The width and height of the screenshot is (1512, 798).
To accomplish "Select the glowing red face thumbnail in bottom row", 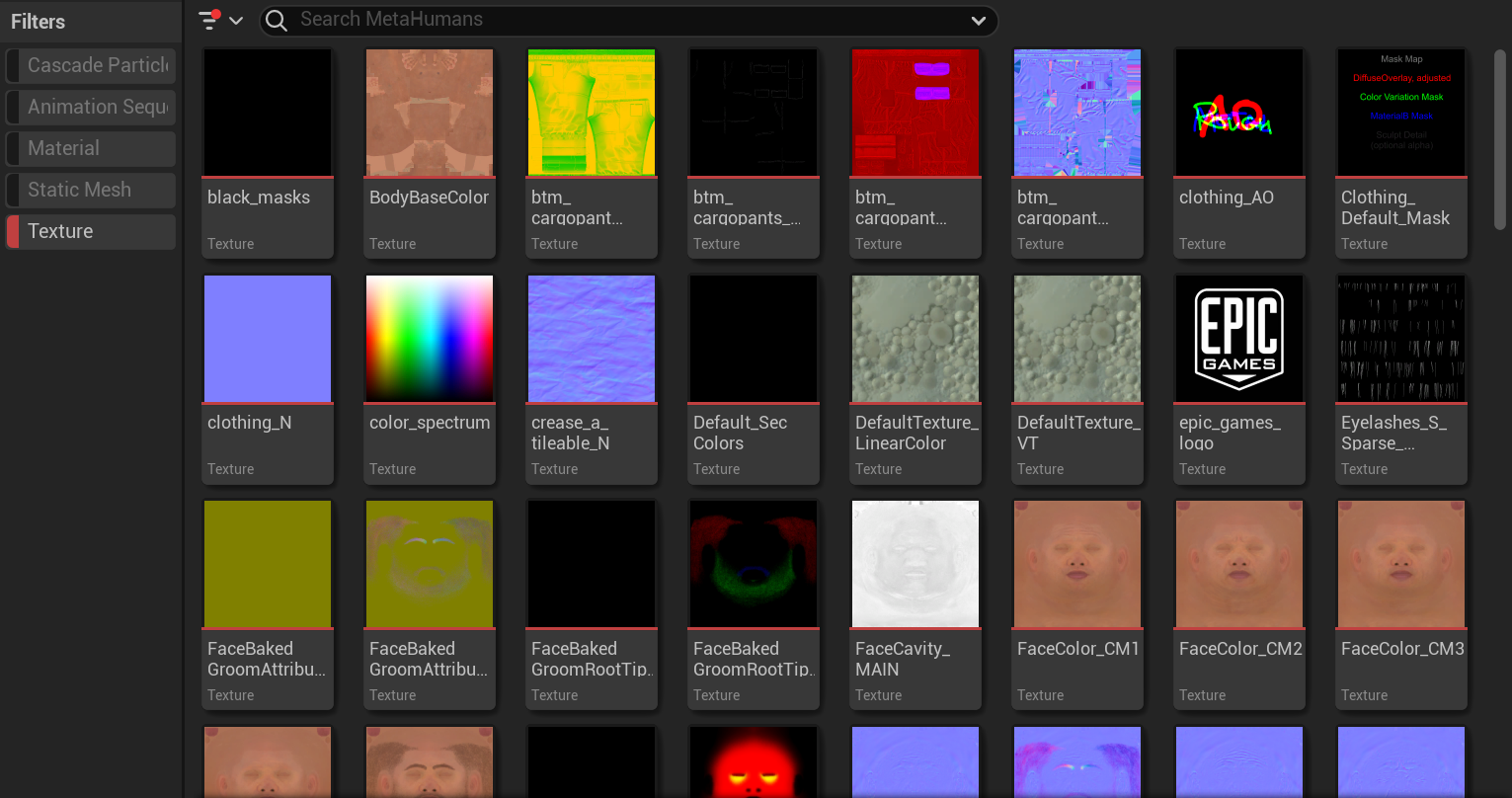I will (x=754, y=761).
